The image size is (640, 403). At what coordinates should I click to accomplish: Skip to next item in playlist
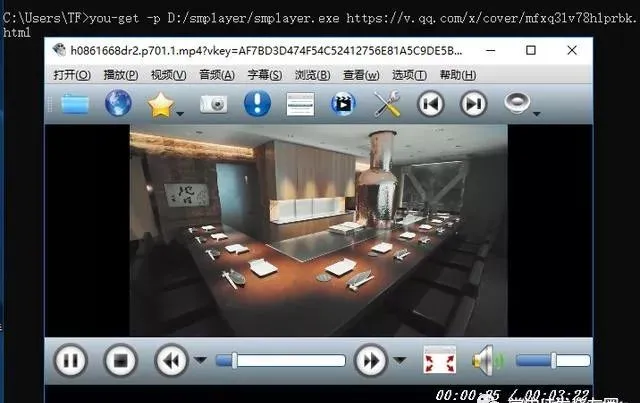[473, 104]
